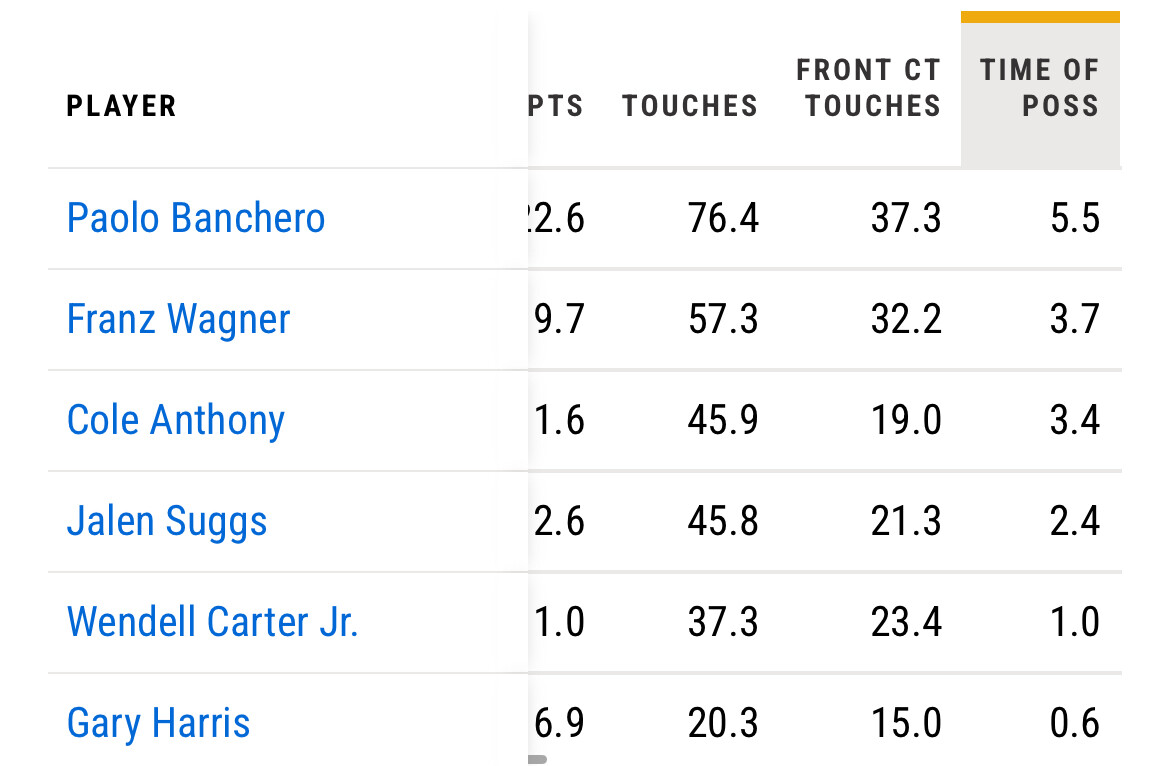Viewport: 1170px width, 766px height.
Task: Sort by TOUCHES column header
Action: tap(690, 106)
